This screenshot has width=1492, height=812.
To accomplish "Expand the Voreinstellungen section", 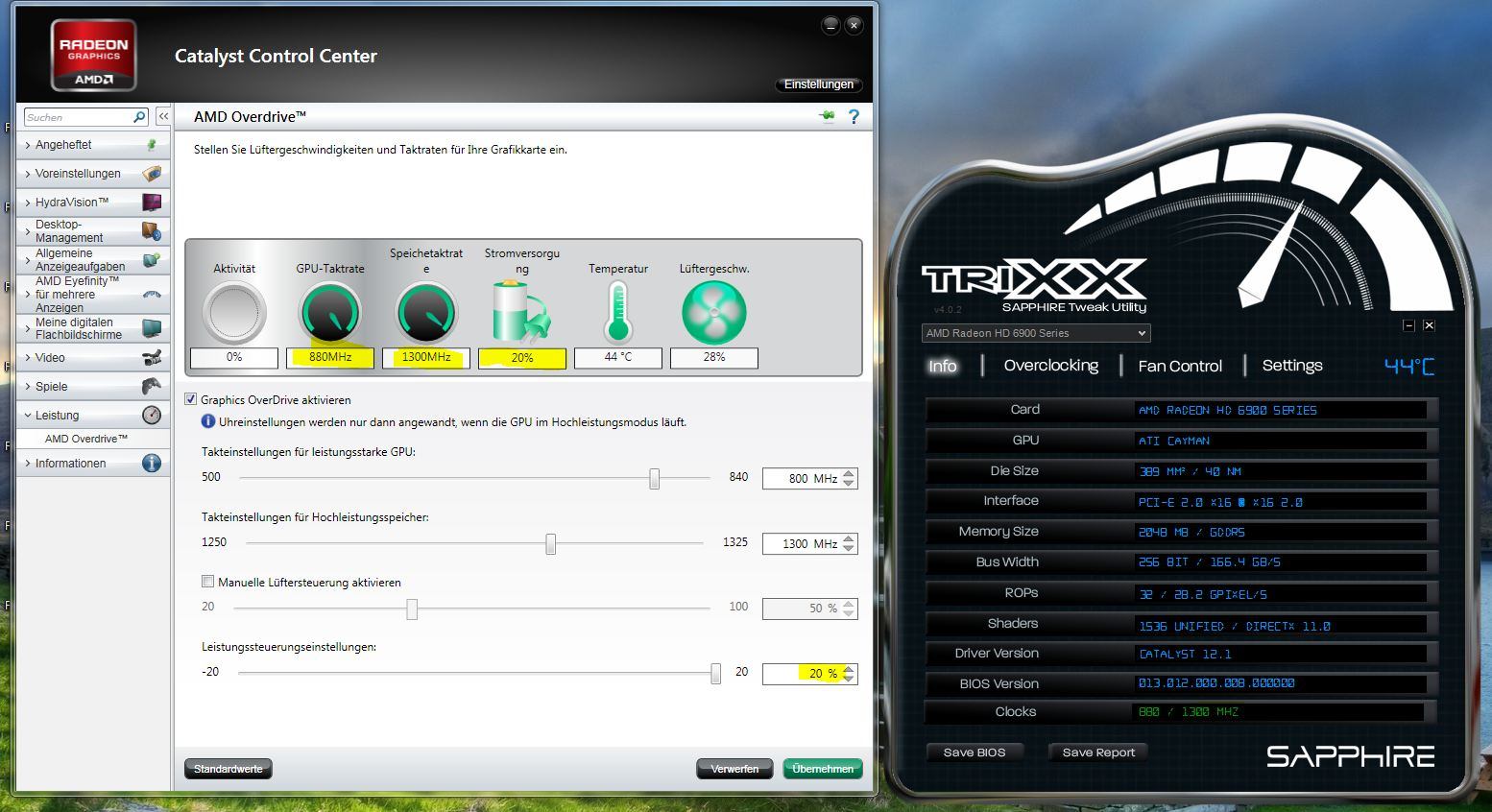I will click(x=28, y=174).
